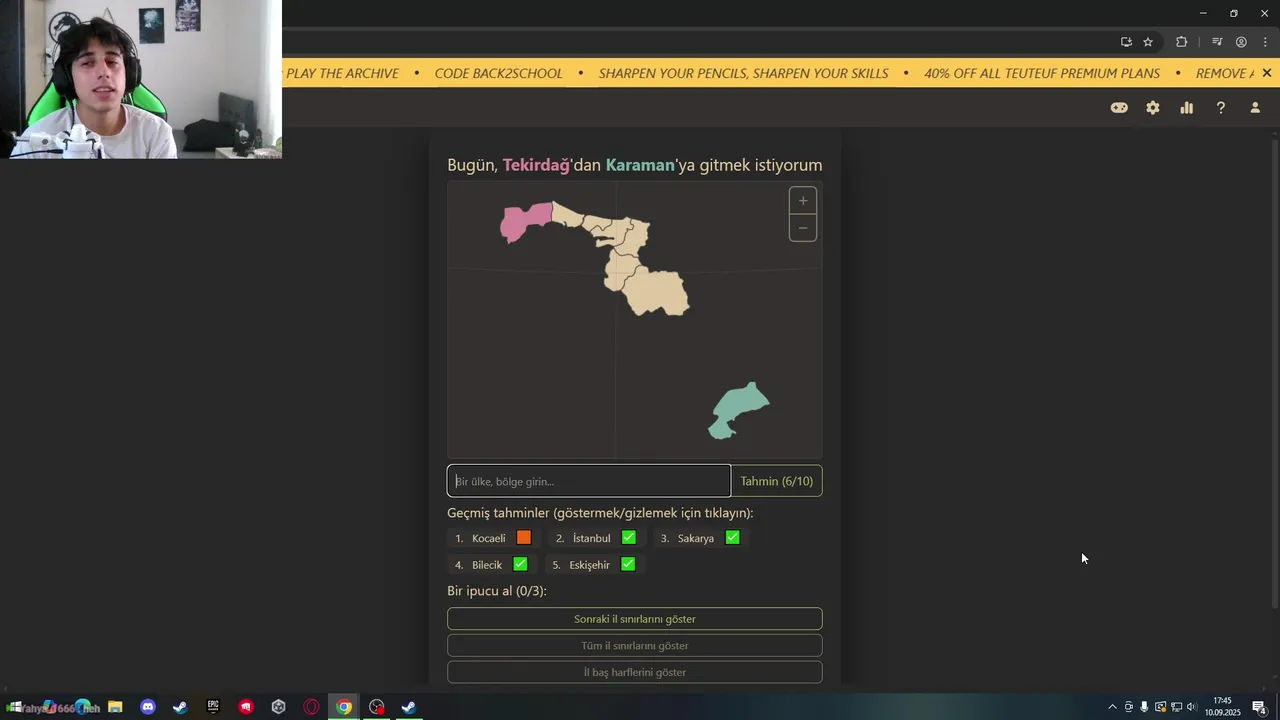1280x720 pixels.
Task: Click the install app icon in address bar
Action: 1126,42
